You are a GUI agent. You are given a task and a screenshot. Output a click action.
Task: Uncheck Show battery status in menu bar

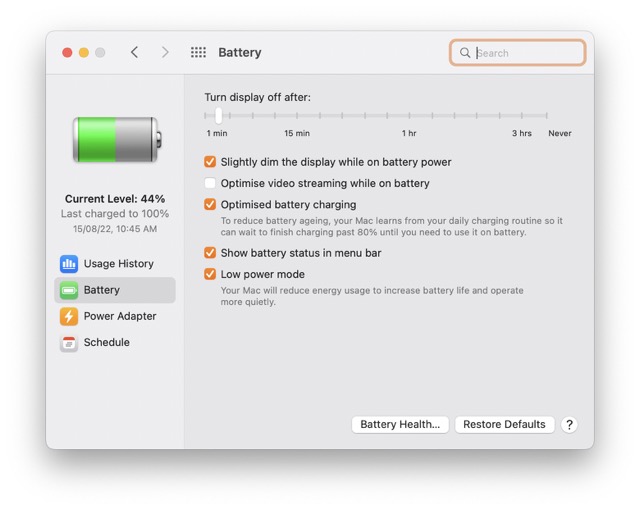pos(210,253)
